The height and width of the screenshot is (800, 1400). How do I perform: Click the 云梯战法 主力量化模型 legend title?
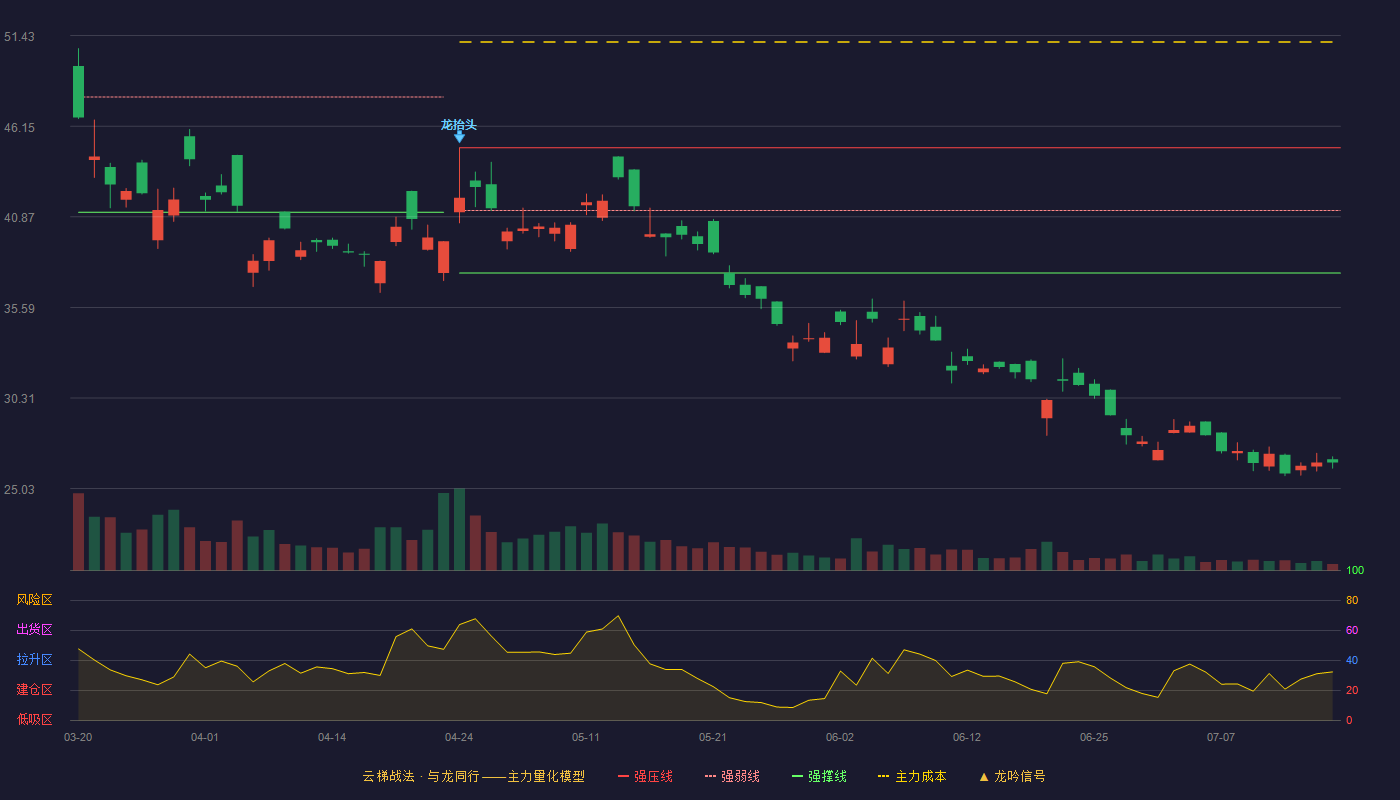(x=474, y=776)
